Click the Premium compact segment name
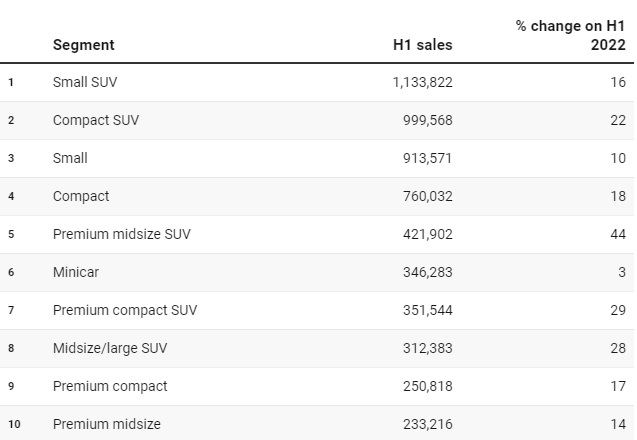 (110, 386)
